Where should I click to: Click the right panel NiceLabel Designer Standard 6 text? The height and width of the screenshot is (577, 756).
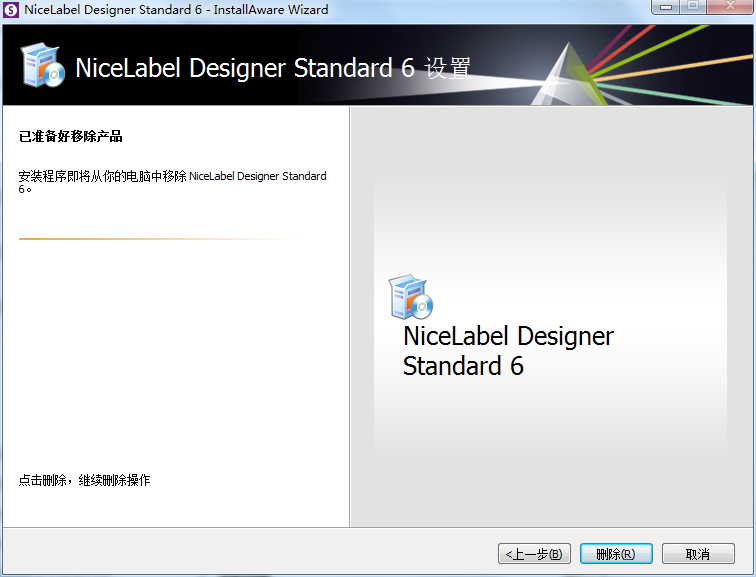coord(508,350)
